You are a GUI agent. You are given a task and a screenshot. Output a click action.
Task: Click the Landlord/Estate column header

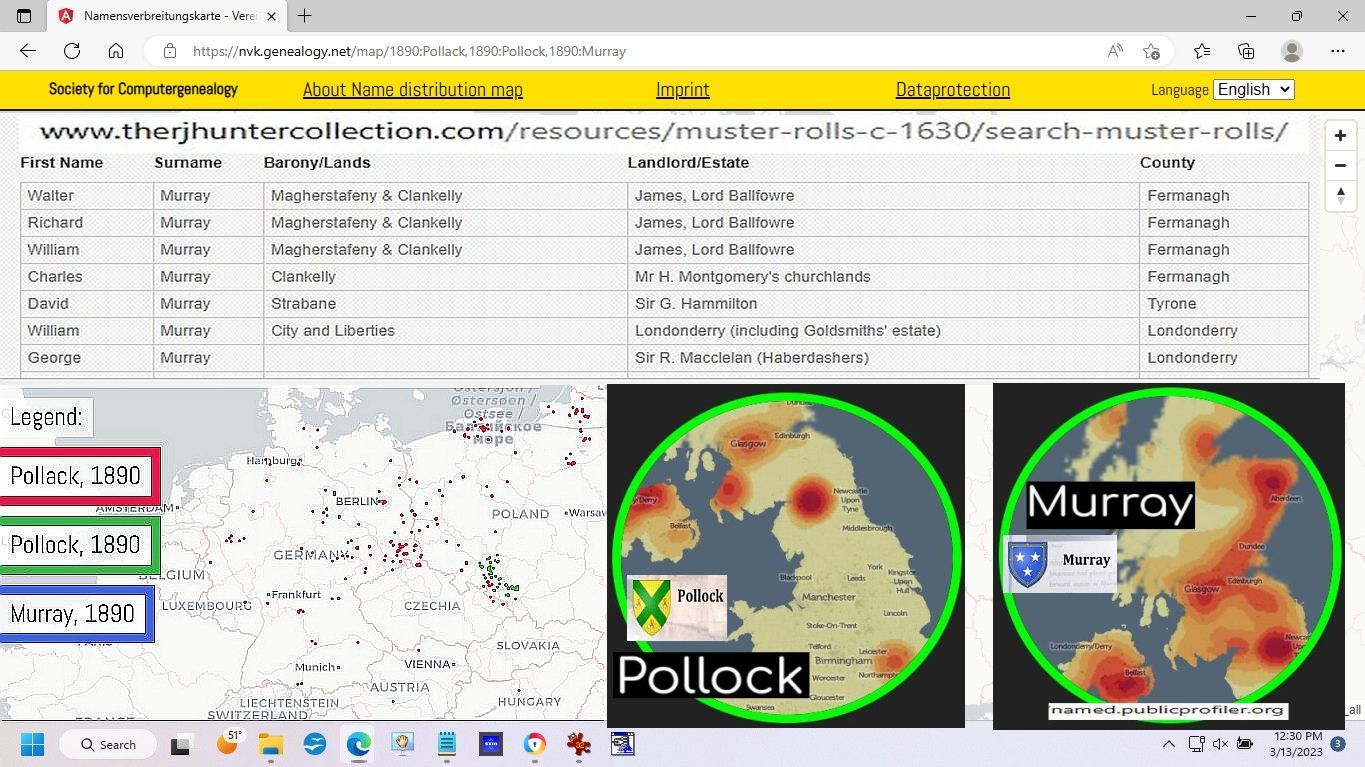pyautogui.click(x=688, y=162)
